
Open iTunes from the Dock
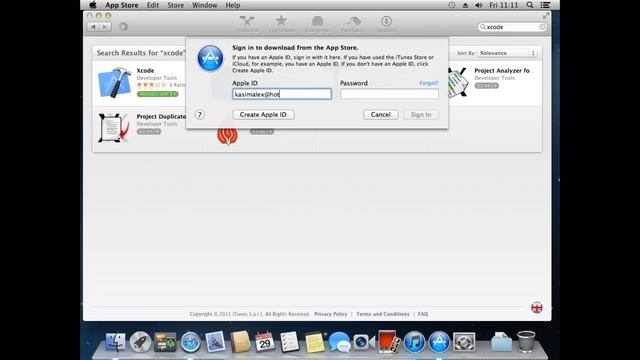pos(414,342)
